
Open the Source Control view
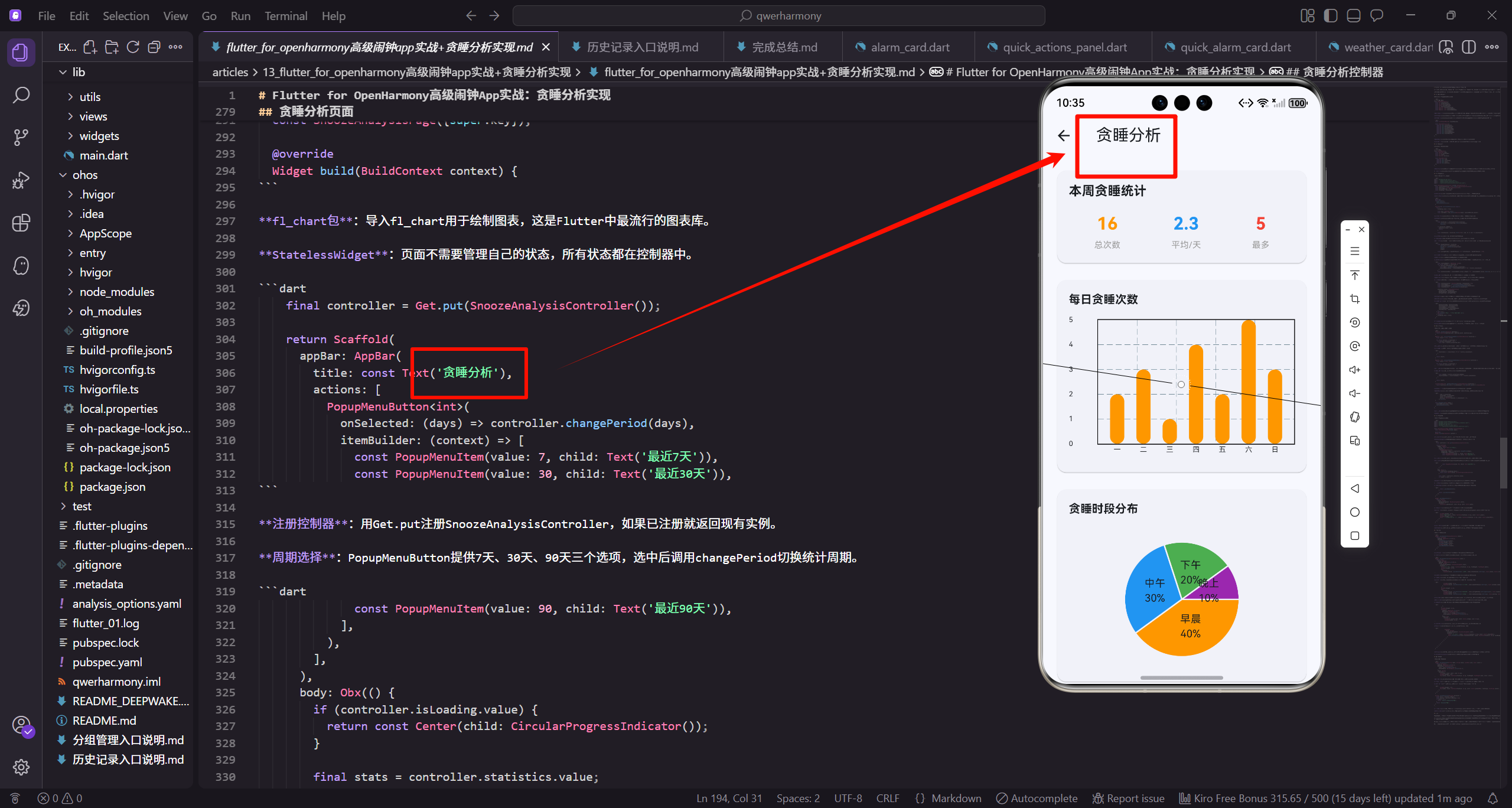pos(21,138)
